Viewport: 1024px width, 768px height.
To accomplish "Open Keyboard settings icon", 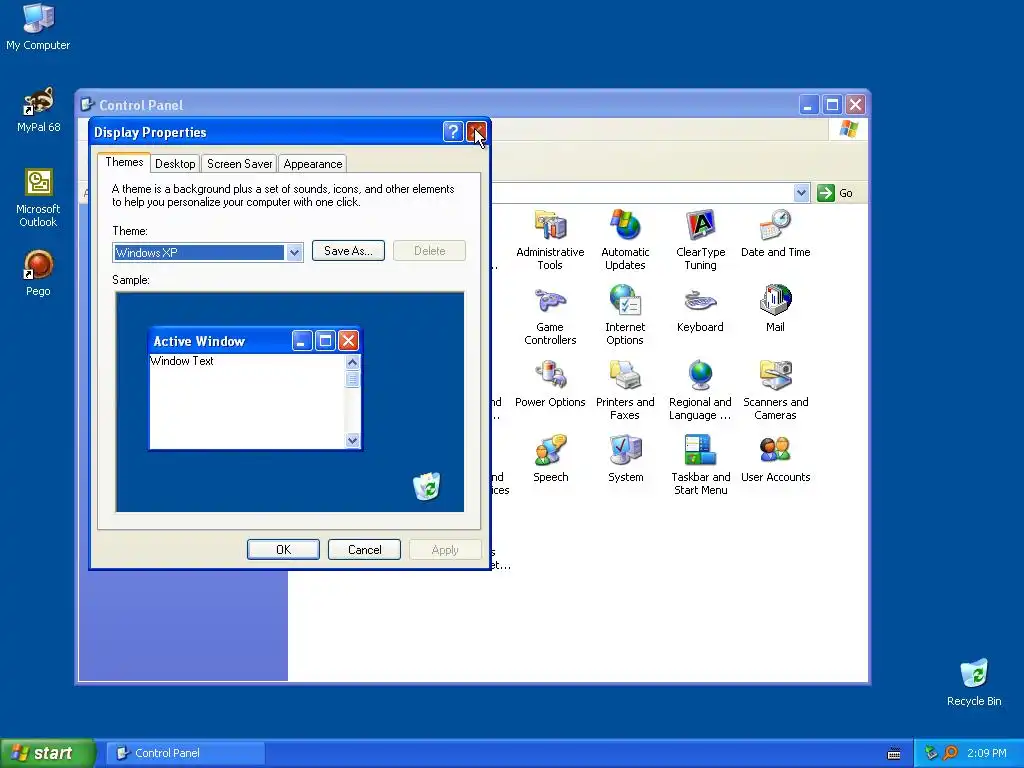I will coord(700,308).
